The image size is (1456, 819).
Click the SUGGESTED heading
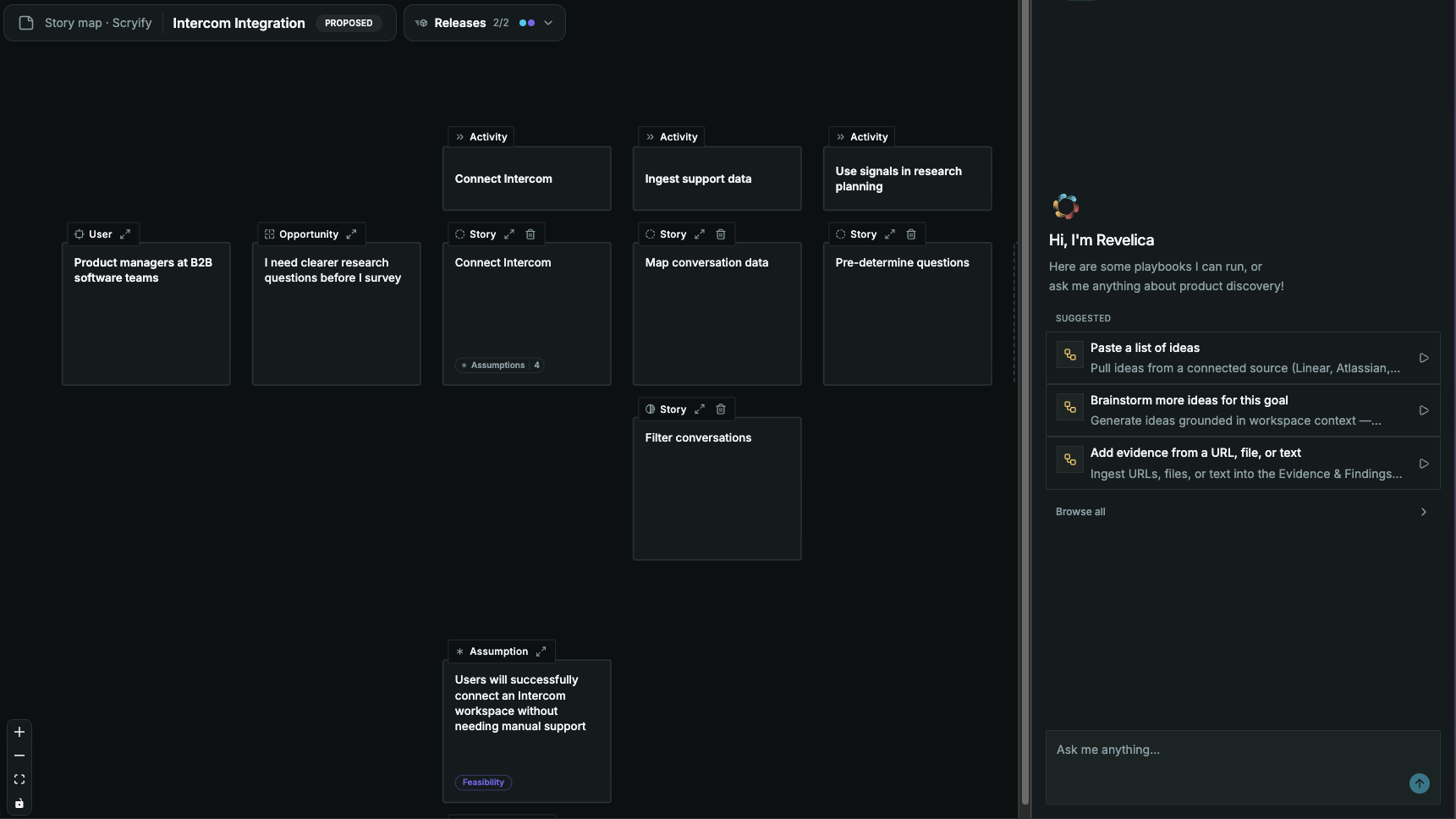1083,318
